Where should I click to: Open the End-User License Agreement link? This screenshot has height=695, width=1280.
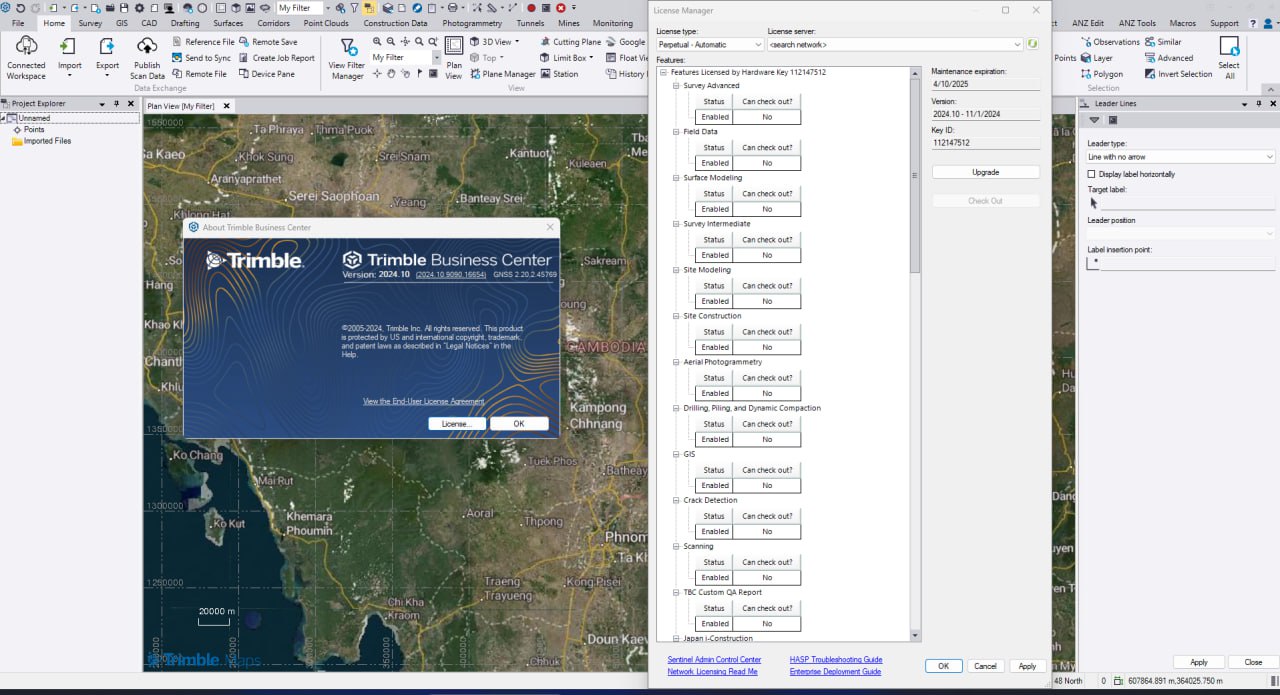423,401
